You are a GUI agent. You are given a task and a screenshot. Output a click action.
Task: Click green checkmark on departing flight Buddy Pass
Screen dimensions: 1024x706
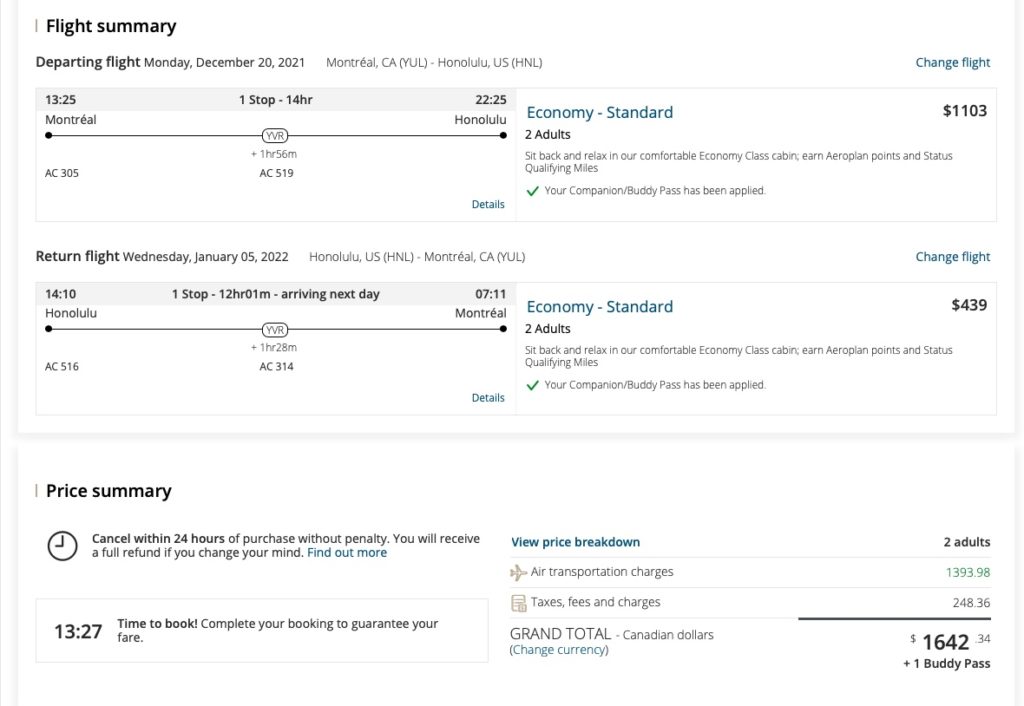(x=532, y=191)
